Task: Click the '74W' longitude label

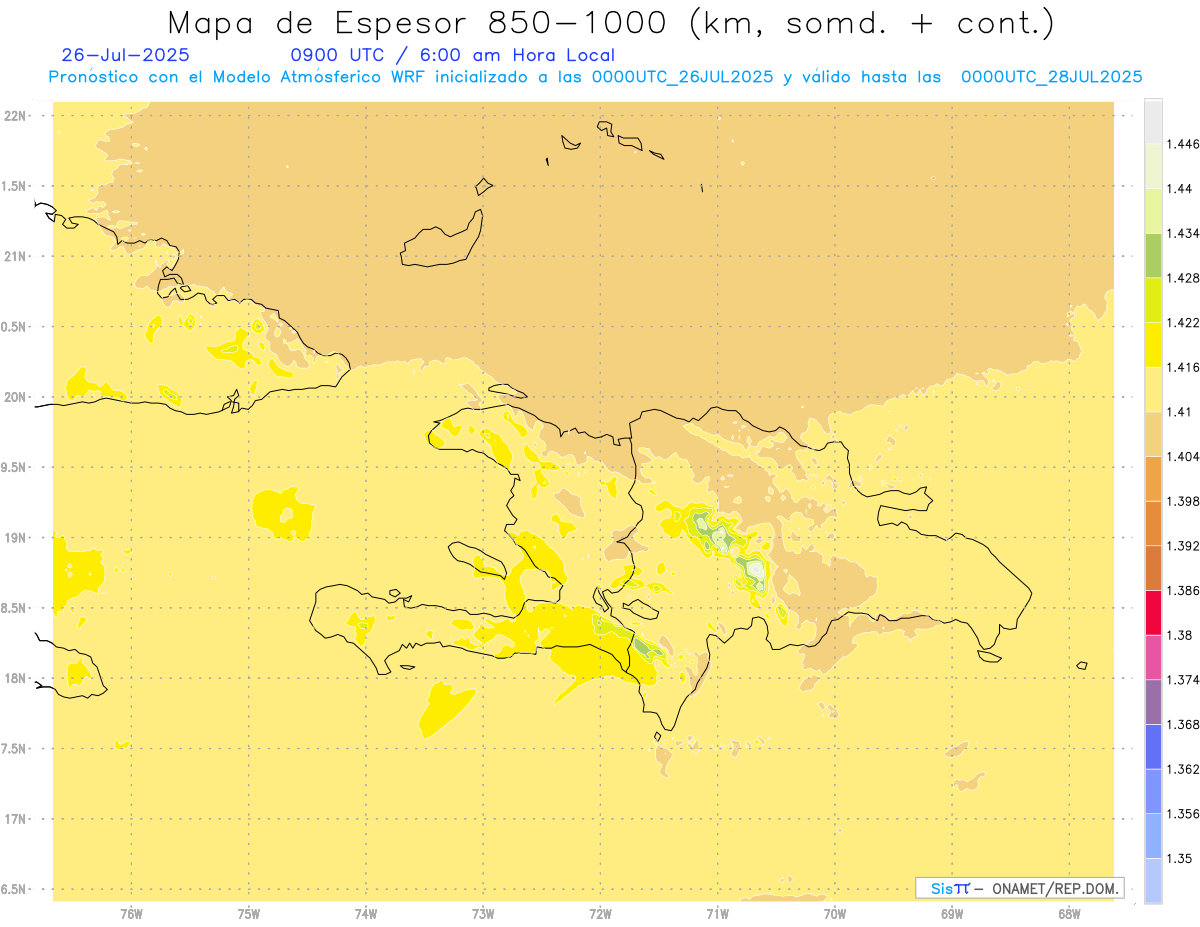Action: click(366, 914)
